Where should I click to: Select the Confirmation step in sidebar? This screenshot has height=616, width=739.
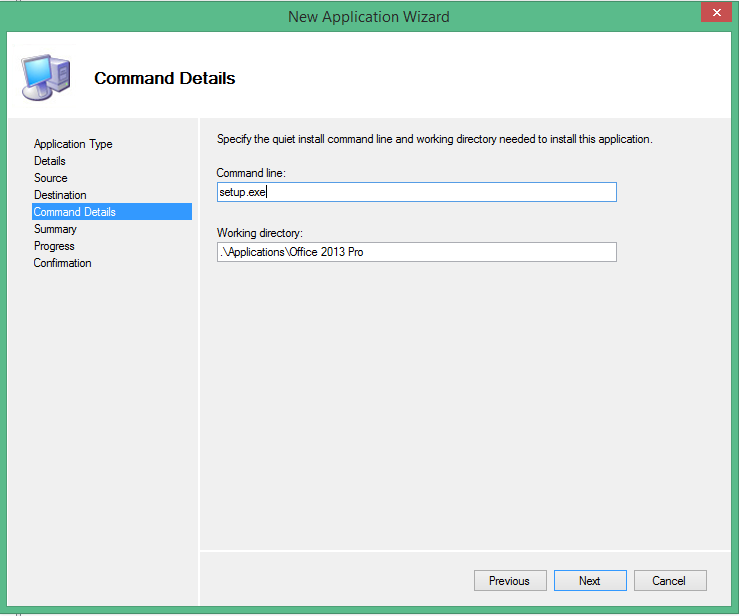point(62,263)
